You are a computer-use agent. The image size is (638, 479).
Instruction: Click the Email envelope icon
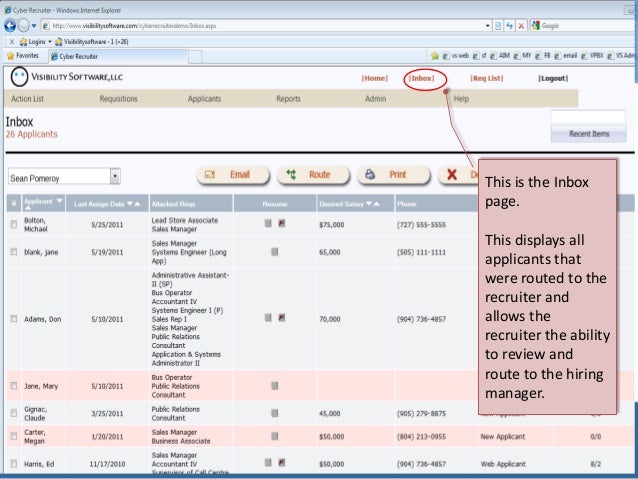(210, 175)
